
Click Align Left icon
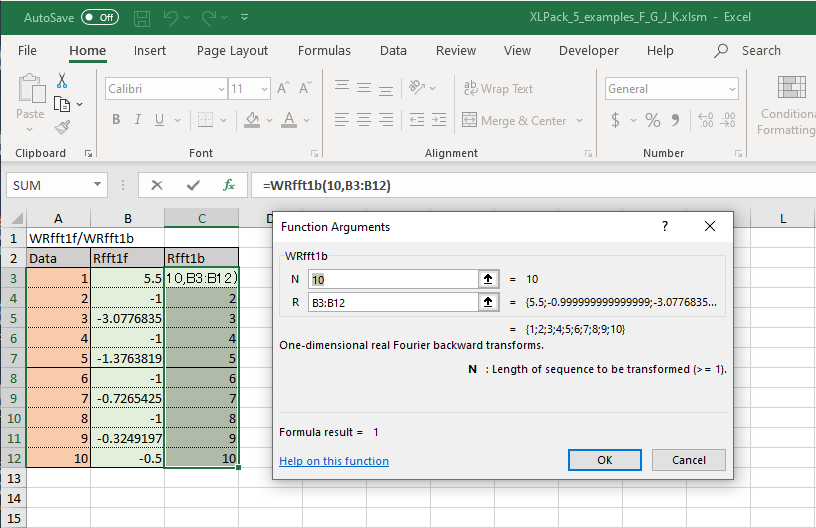[x=341, y=120]
